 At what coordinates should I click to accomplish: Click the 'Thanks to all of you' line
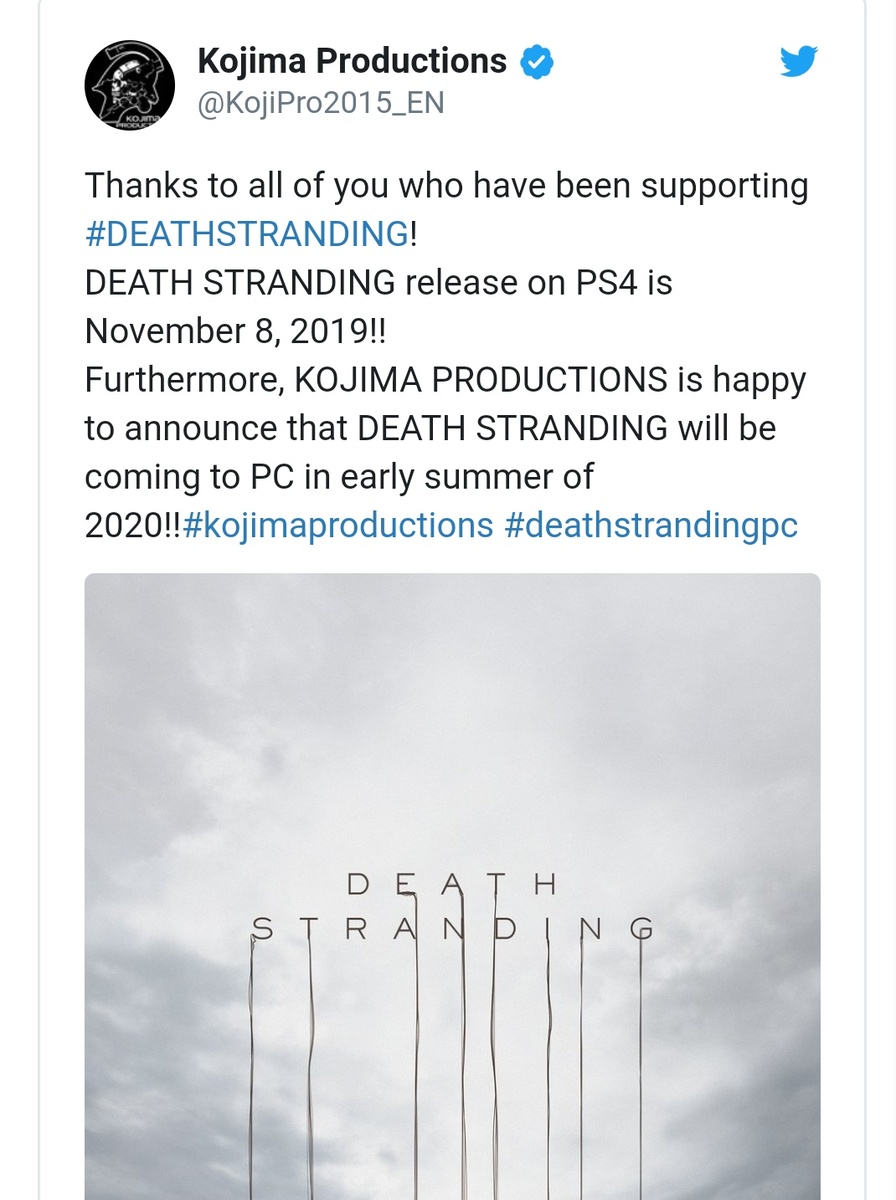click(x=446, y=186)
